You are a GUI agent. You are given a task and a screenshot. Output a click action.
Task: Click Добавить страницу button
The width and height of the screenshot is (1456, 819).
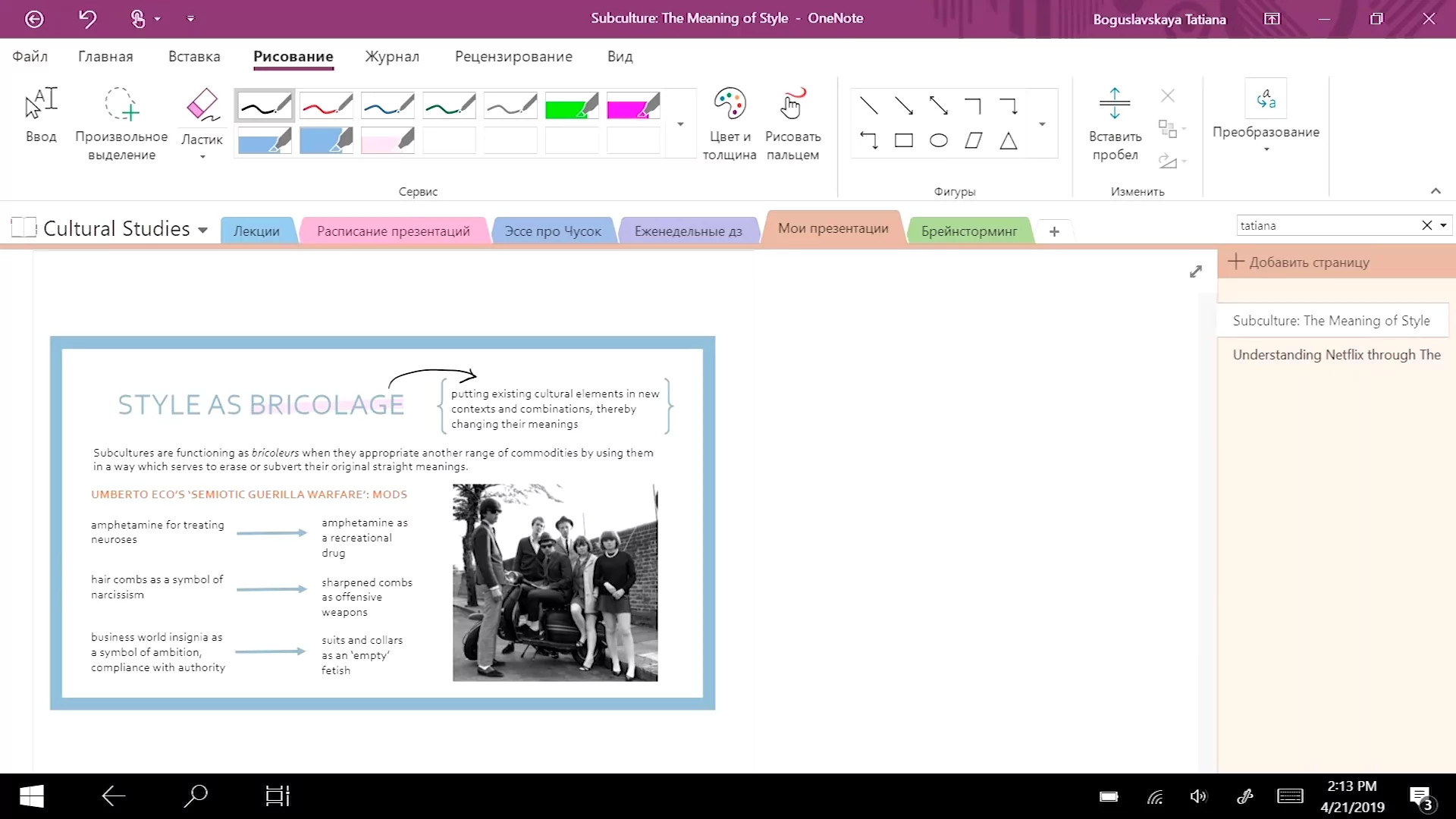pos(1299,262)
